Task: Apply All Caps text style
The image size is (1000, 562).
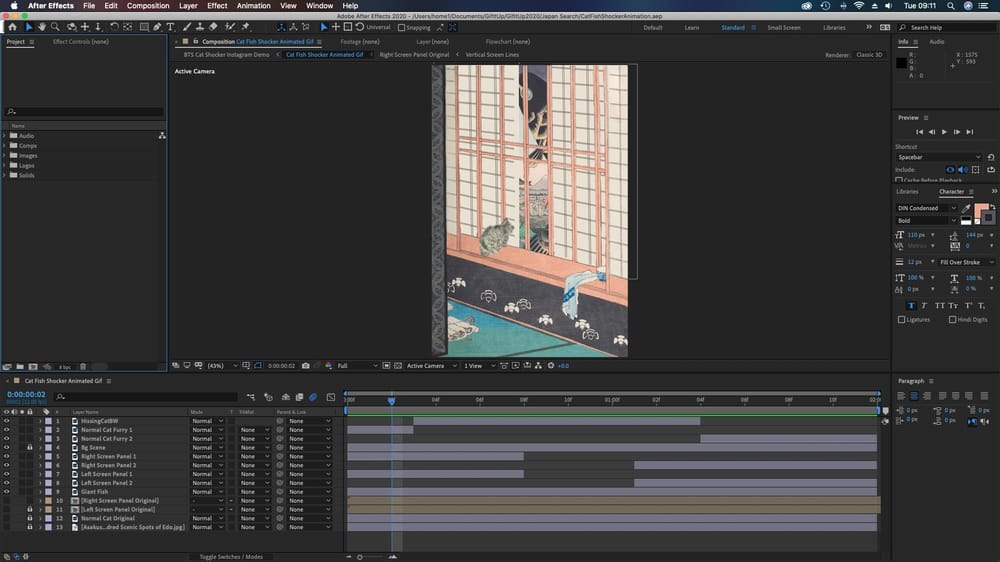Action: click(939, 306)
